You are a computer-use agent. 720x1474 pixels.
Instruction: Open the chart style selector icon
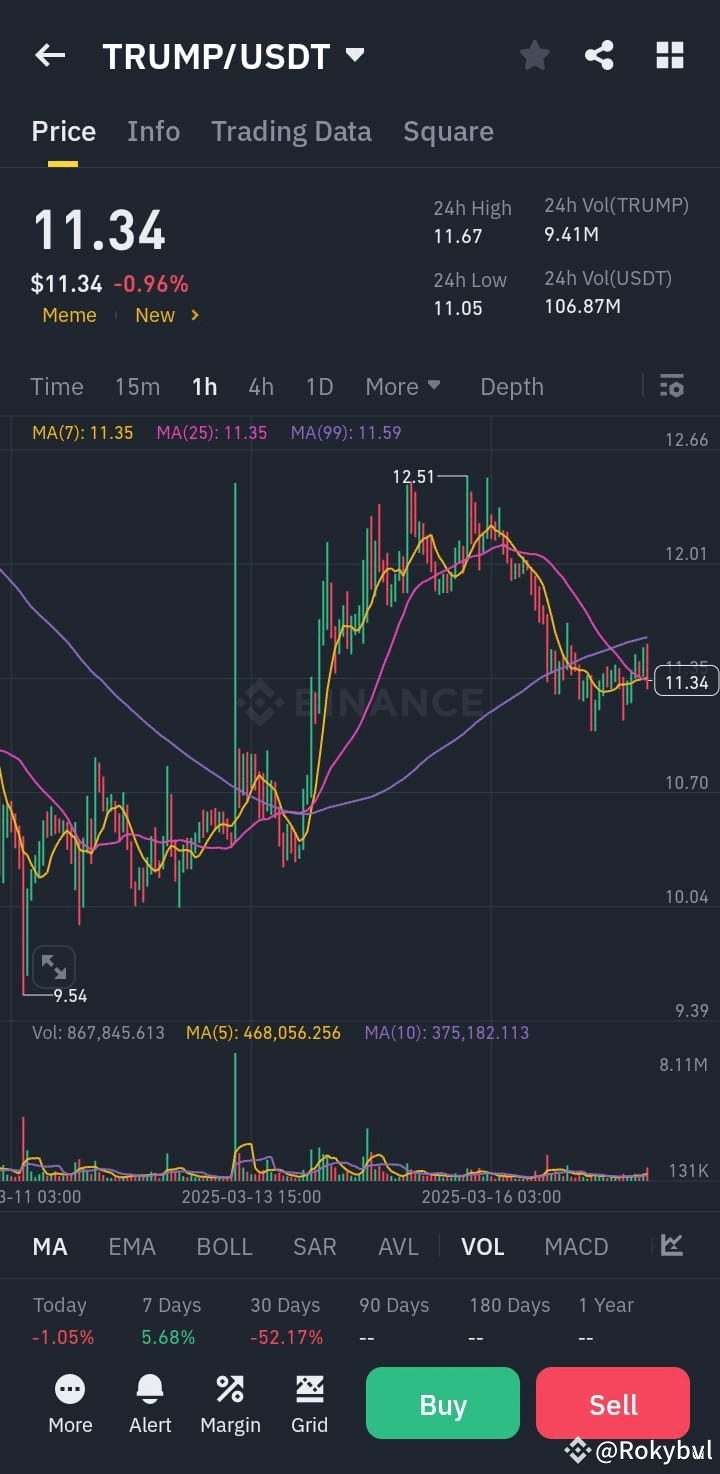coord(671,1245)
